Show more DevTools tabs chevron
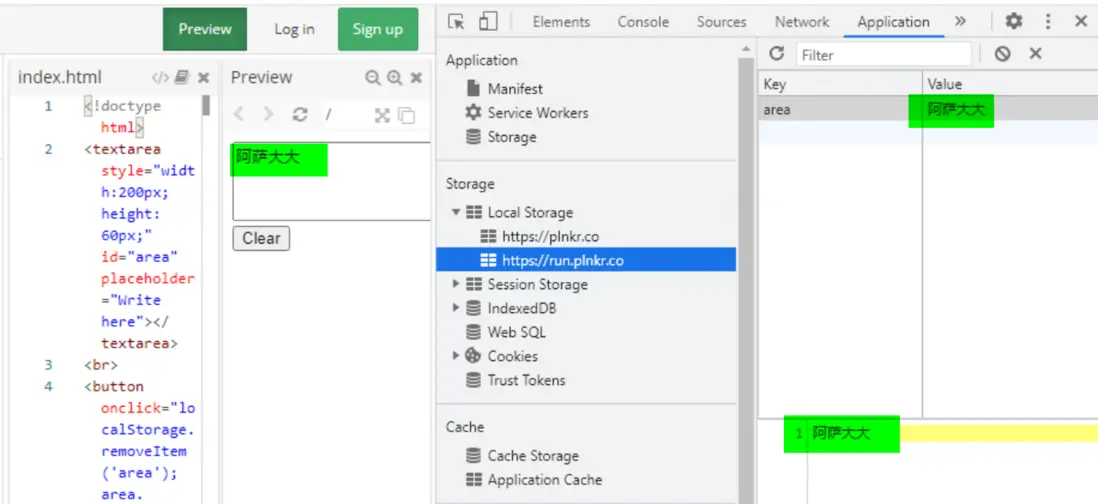Viewport: 1098px width, 504px height. pyautogui.click(x=960, y=21)
